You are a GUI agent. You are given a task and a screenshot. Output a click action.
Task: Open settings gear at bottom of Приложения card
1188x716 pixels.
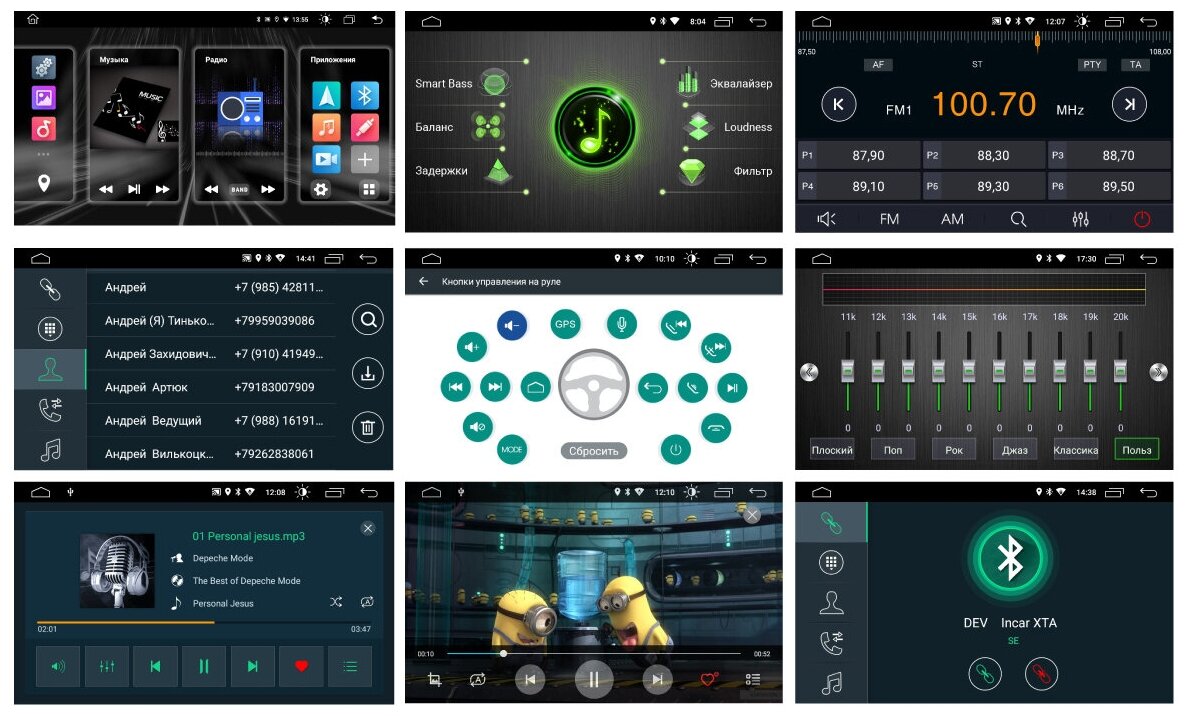point(320,189)
